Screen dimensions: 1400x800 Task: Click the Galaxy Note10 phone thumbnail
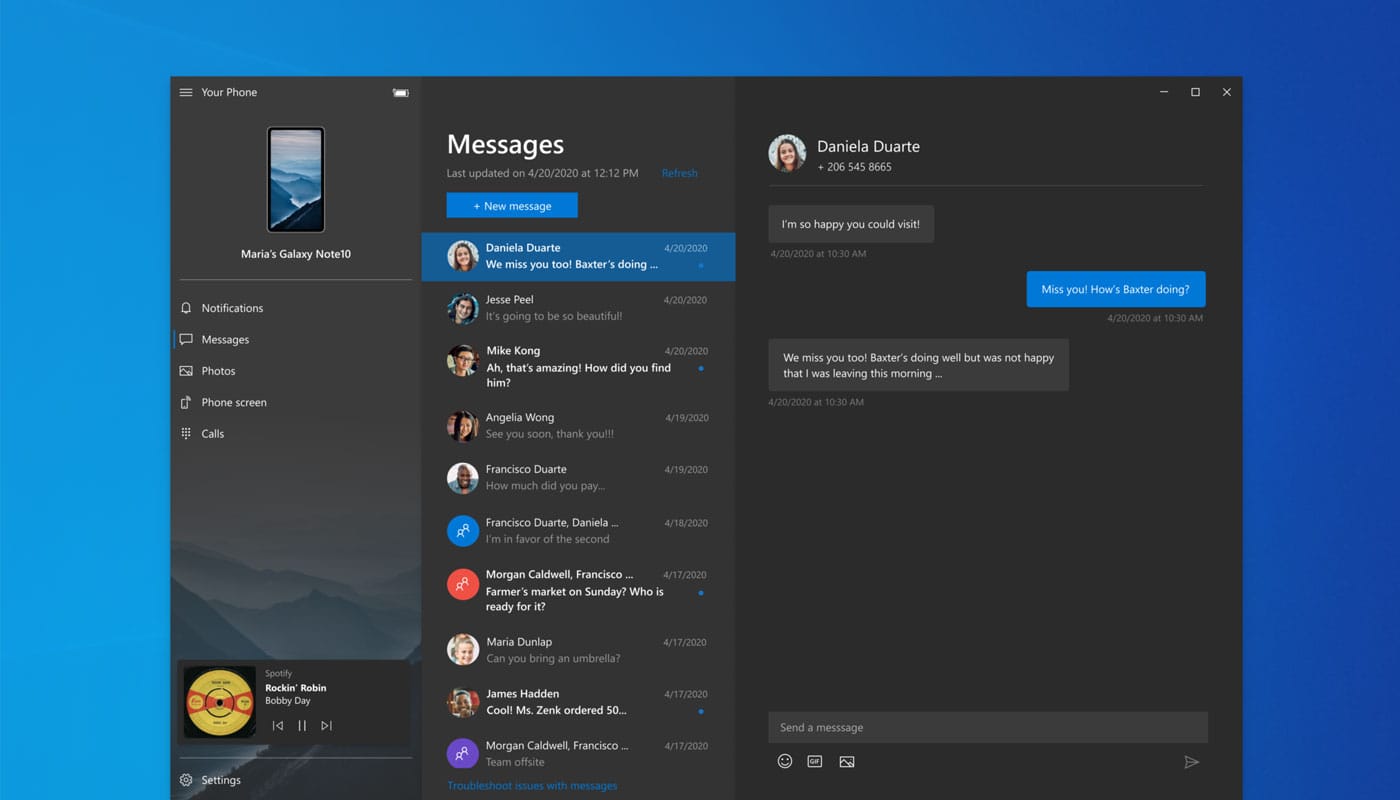pos(296,179)
